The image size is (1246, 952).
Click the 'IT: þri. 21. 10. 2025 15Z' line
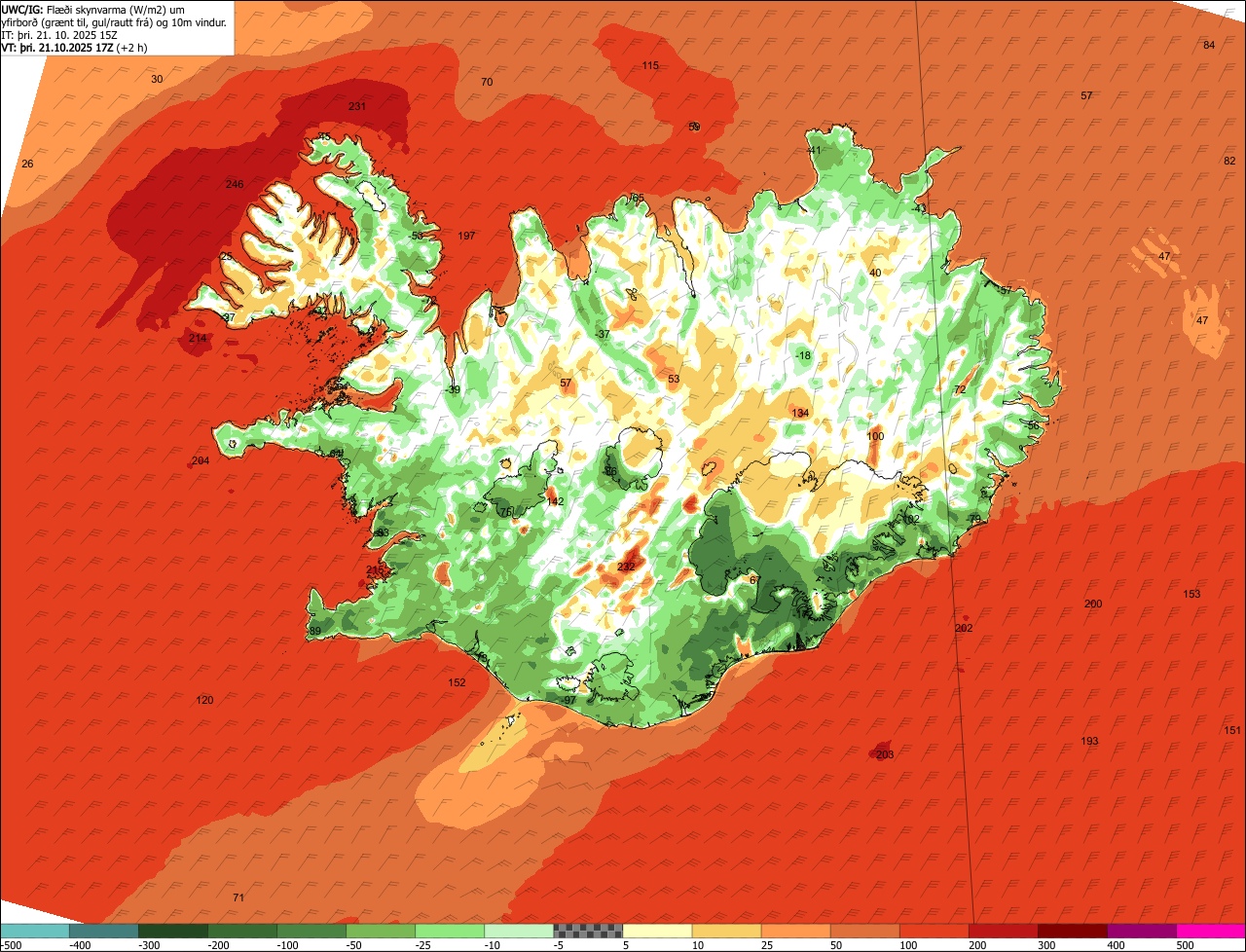point(60,35)
